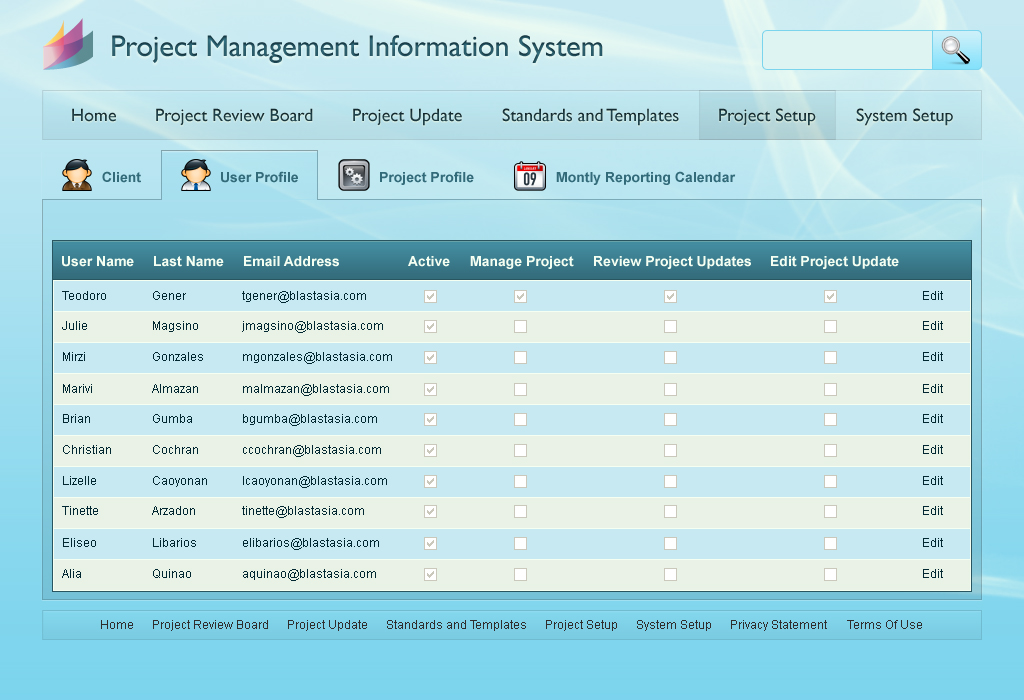Switch to Montly Reporting Calendar tab
The width and height of the screenshot is (1024, 700).
(624, 176)
